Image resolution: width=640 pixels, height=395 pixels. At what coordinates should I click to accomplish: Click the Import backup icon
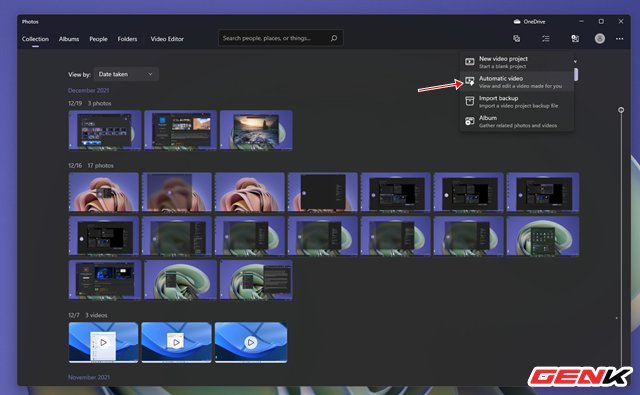pos(470,101)
